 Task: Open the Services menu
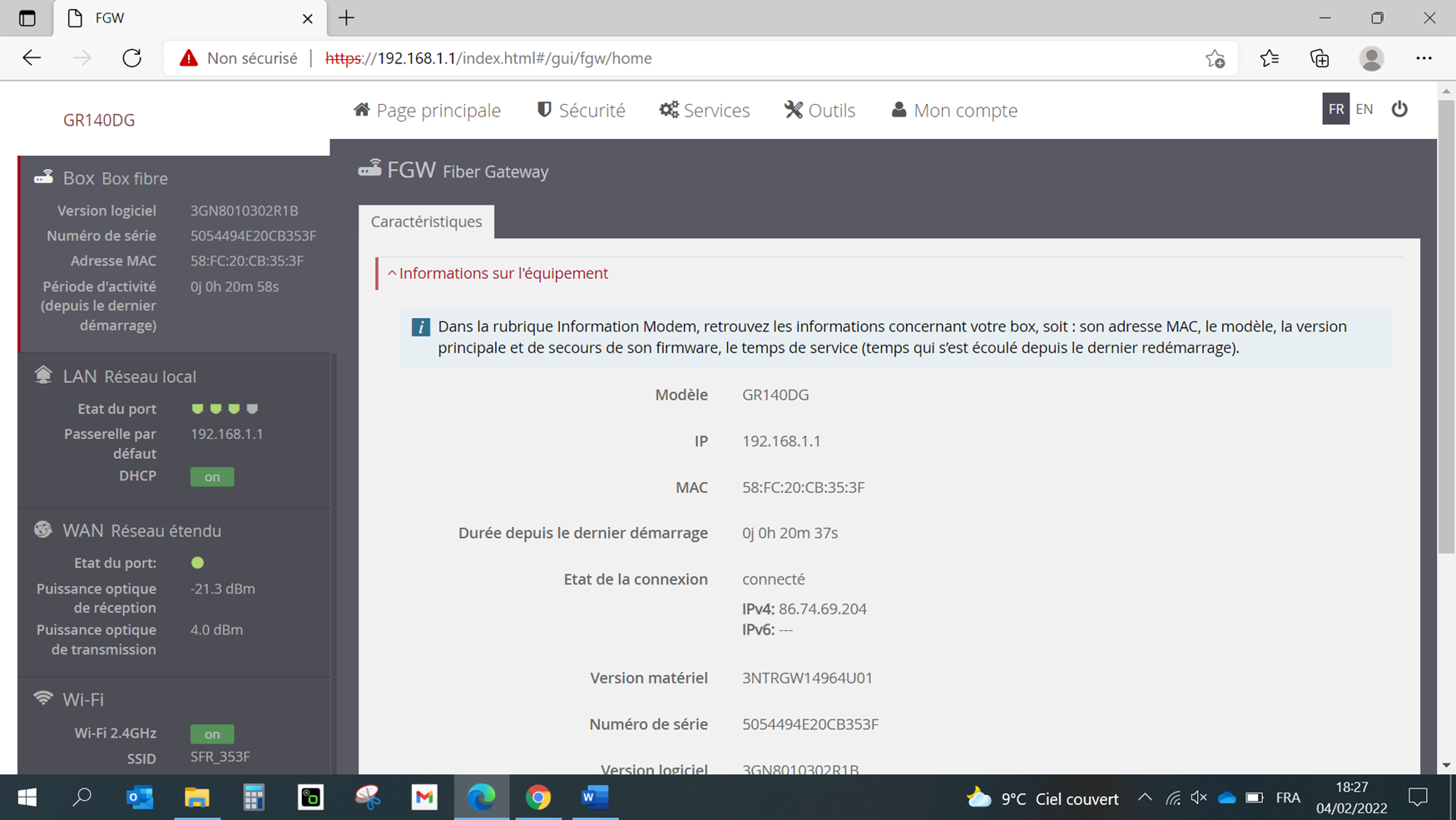(x=705, y=110)
